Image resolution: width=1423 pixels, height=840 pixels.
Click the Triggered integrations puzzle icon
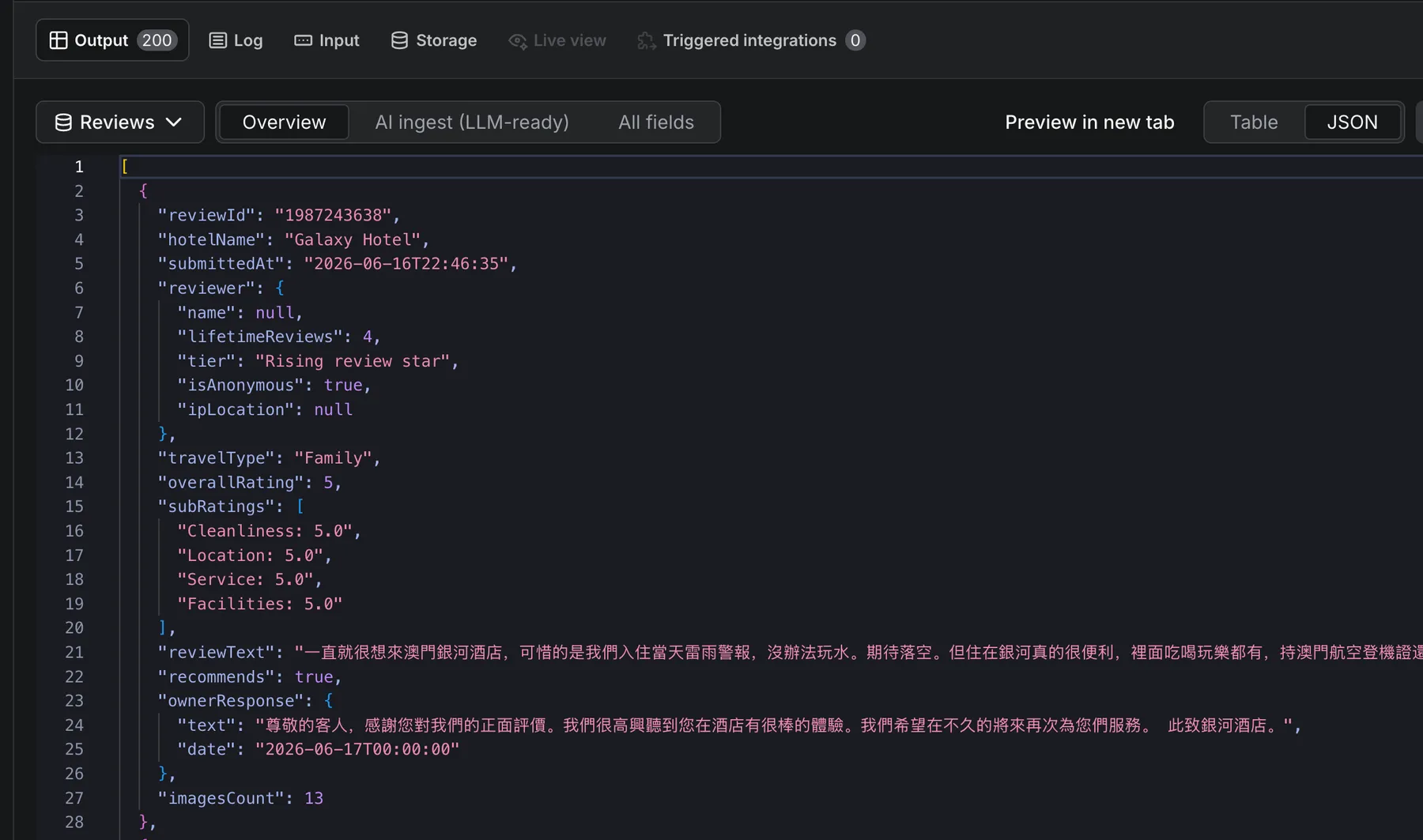tap(646, 41)
